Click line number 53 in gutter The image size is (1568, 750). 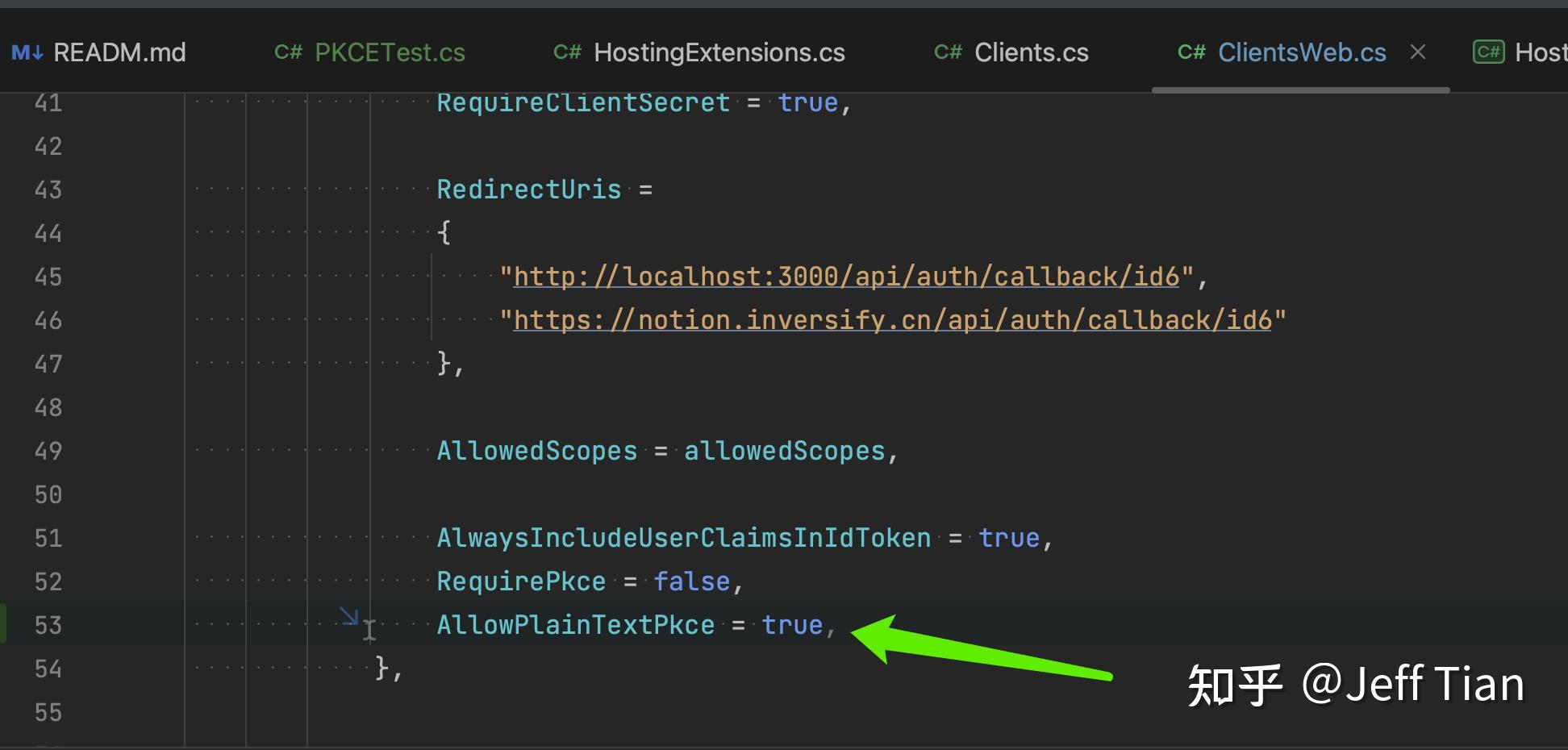click(48, 625)
